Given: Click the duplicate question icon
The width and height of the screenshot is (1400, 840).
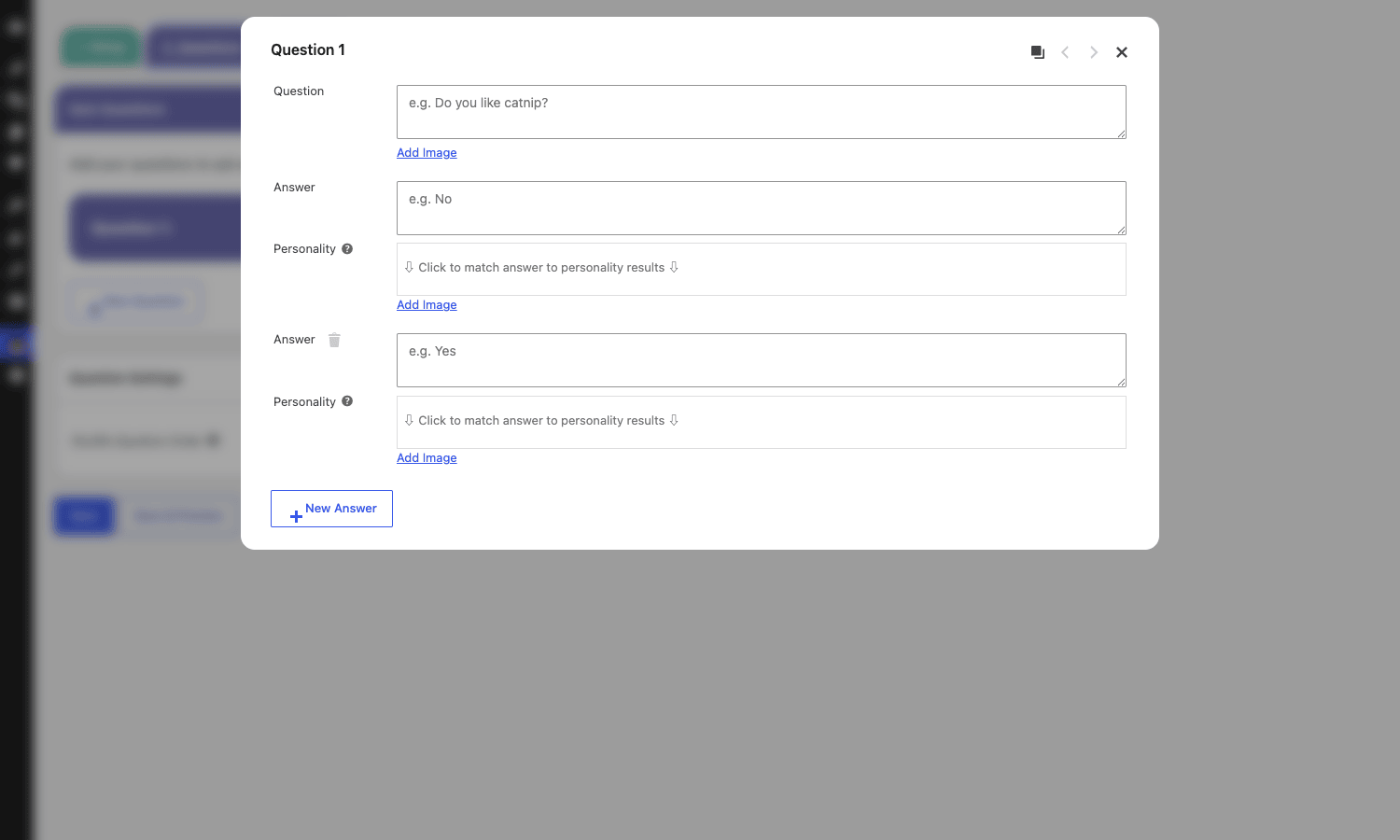Looking at the screenshot, I should tap(1037, 52).
